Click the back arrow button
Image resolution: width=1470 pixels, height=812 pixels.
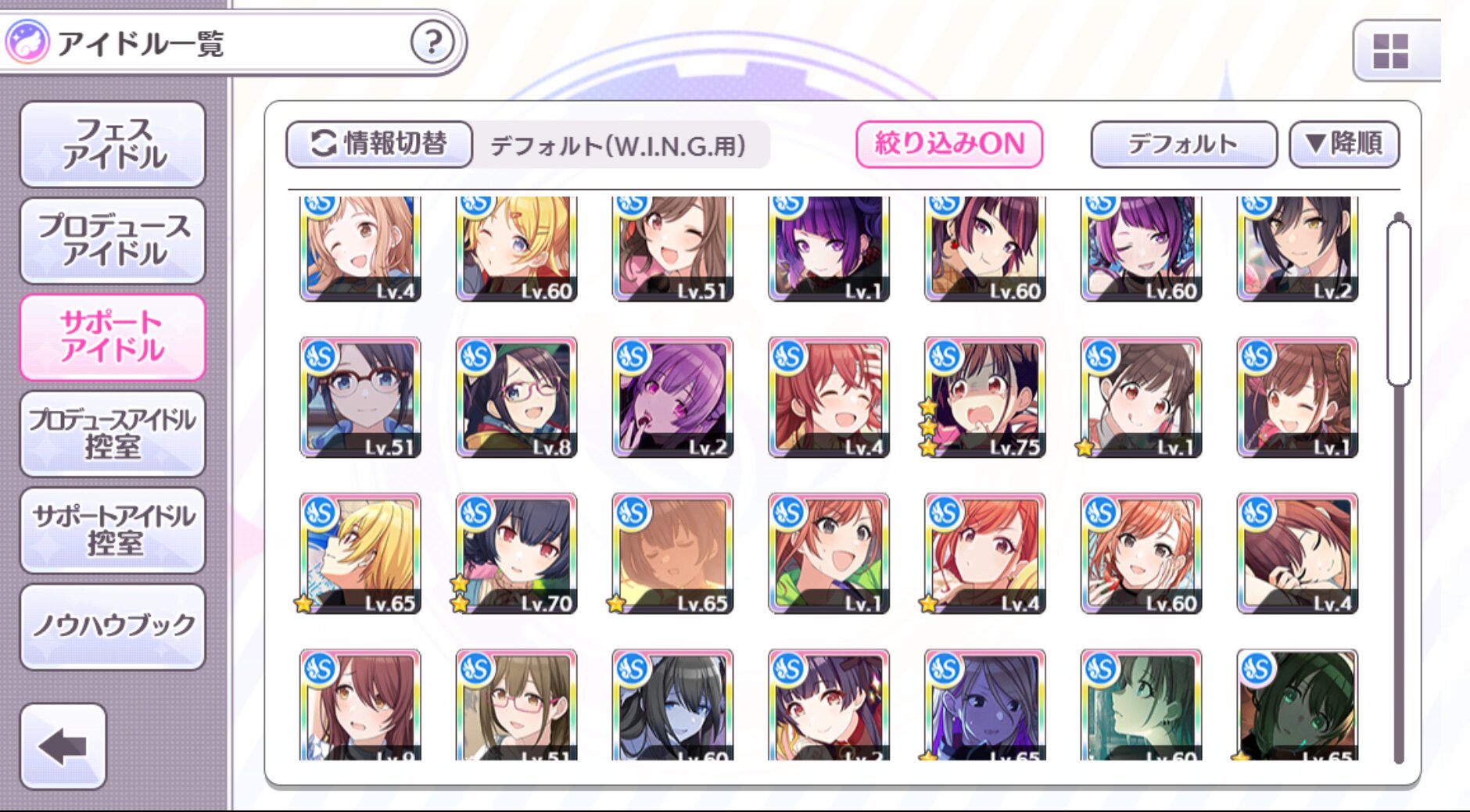point(63,746)
